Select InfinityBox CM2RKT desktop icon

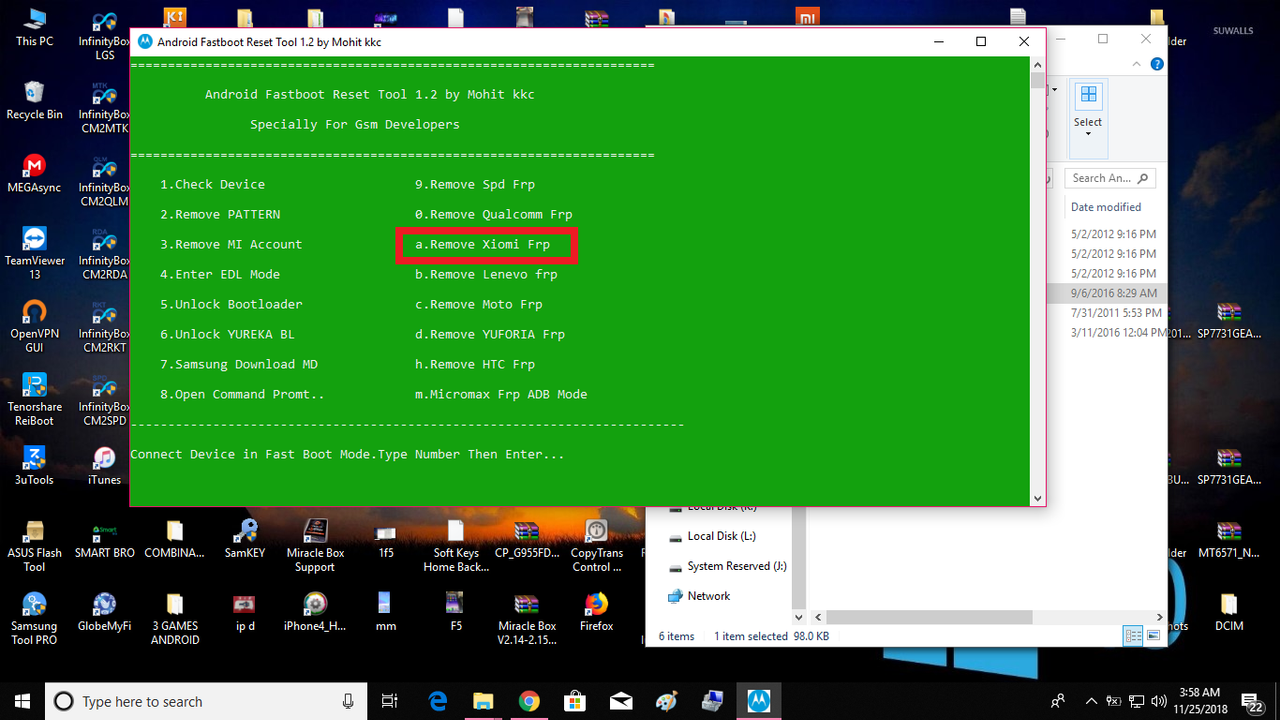[x=105, y=326]
